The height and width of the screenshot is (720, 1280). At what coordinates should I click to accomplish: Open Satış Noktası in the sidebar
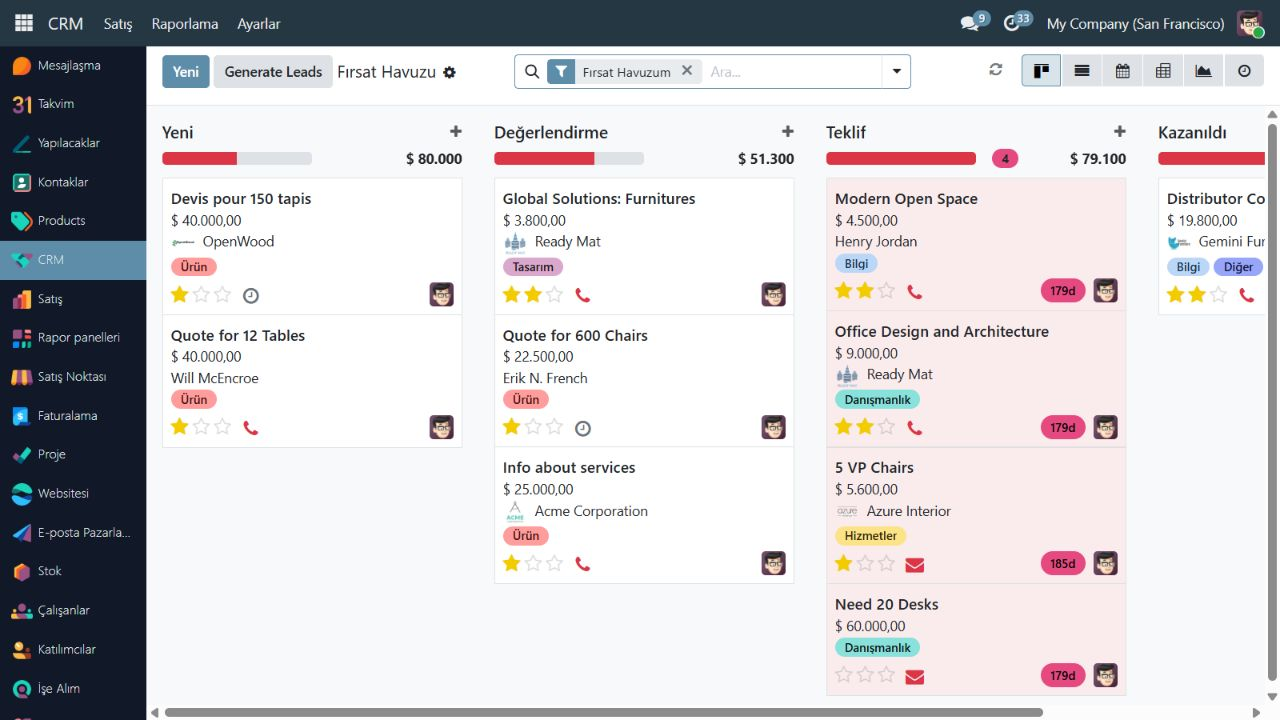pyautogui.click(x=73, y=377)
